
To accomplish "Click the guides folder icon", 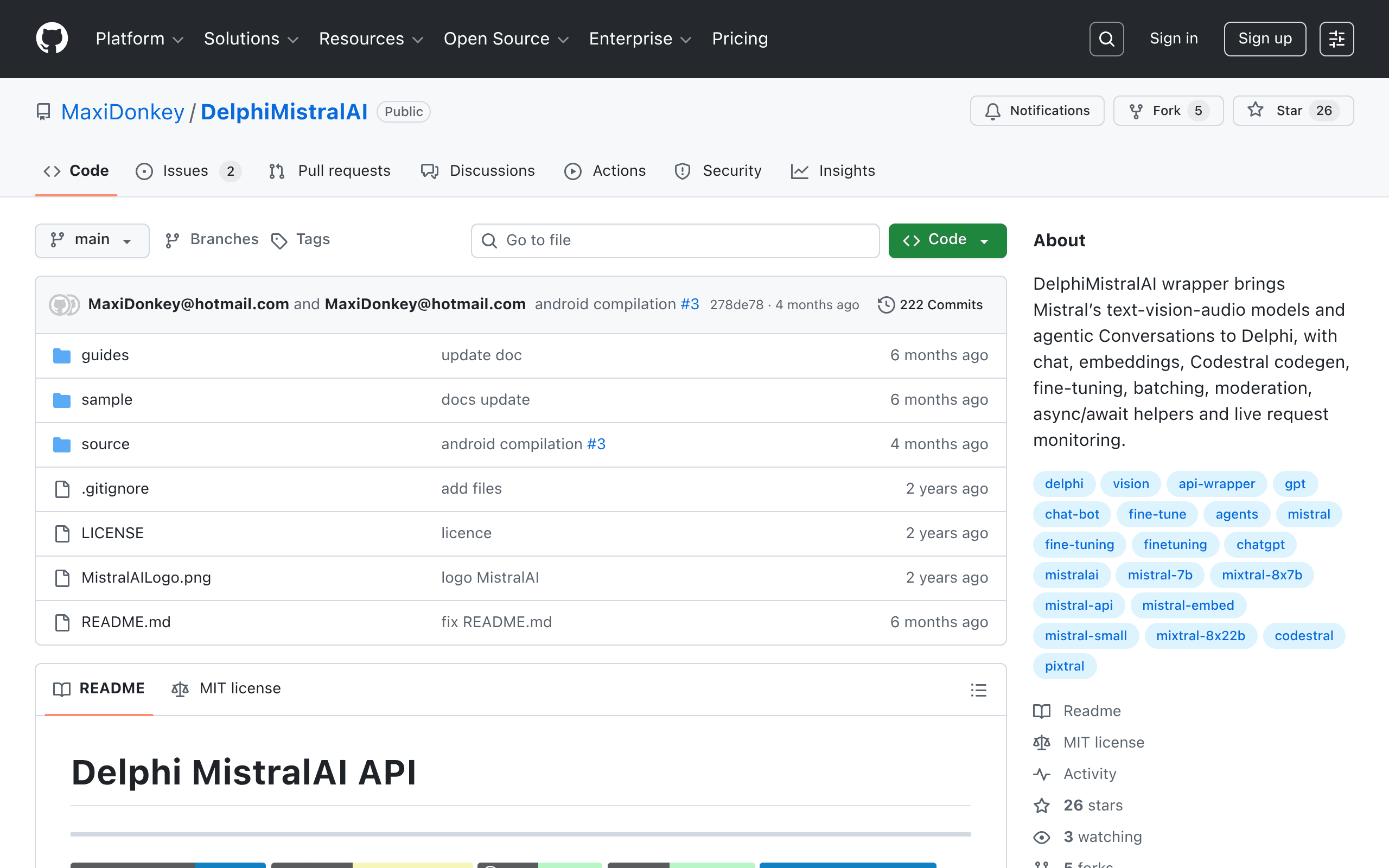I will pos(62,356).
